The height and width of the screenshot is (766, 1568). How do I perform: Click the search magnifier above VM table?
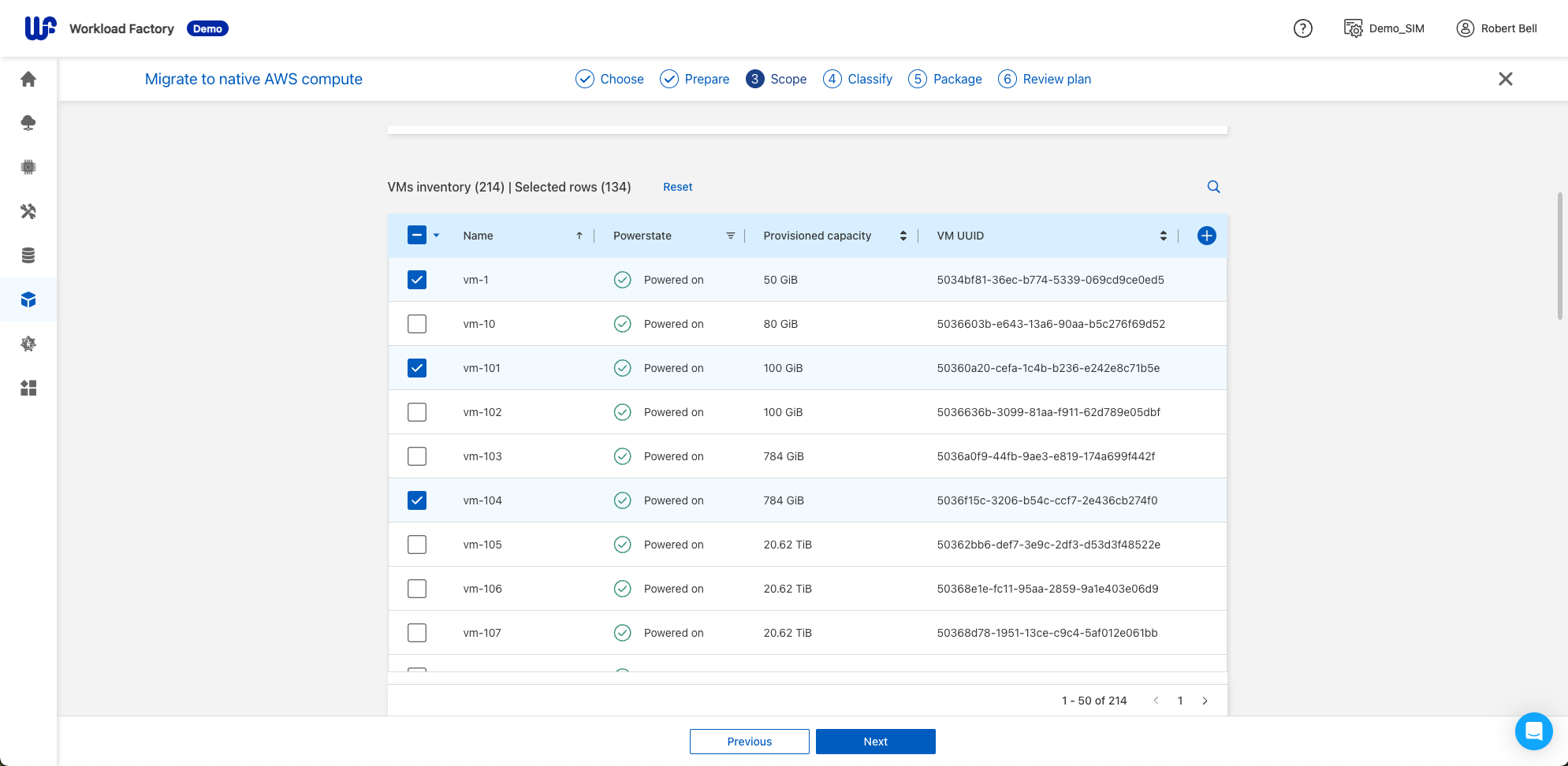point(1213,187)
